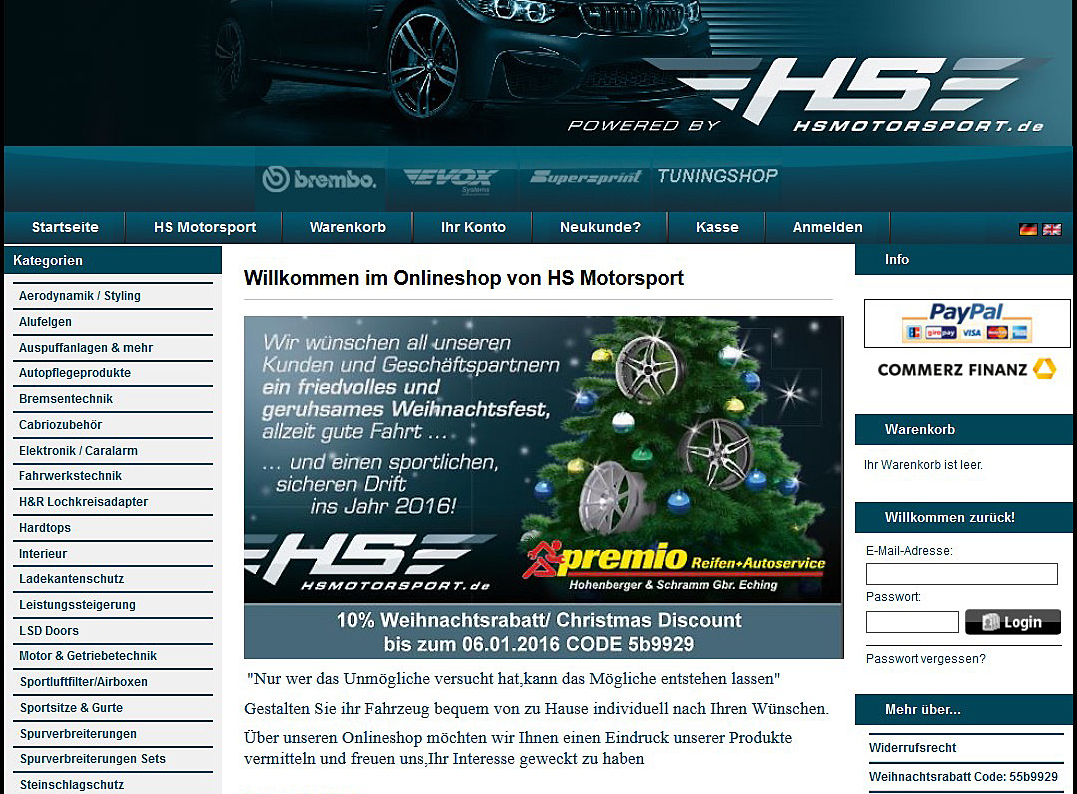Open the Tuningshop banner logo

coord(717,176)
